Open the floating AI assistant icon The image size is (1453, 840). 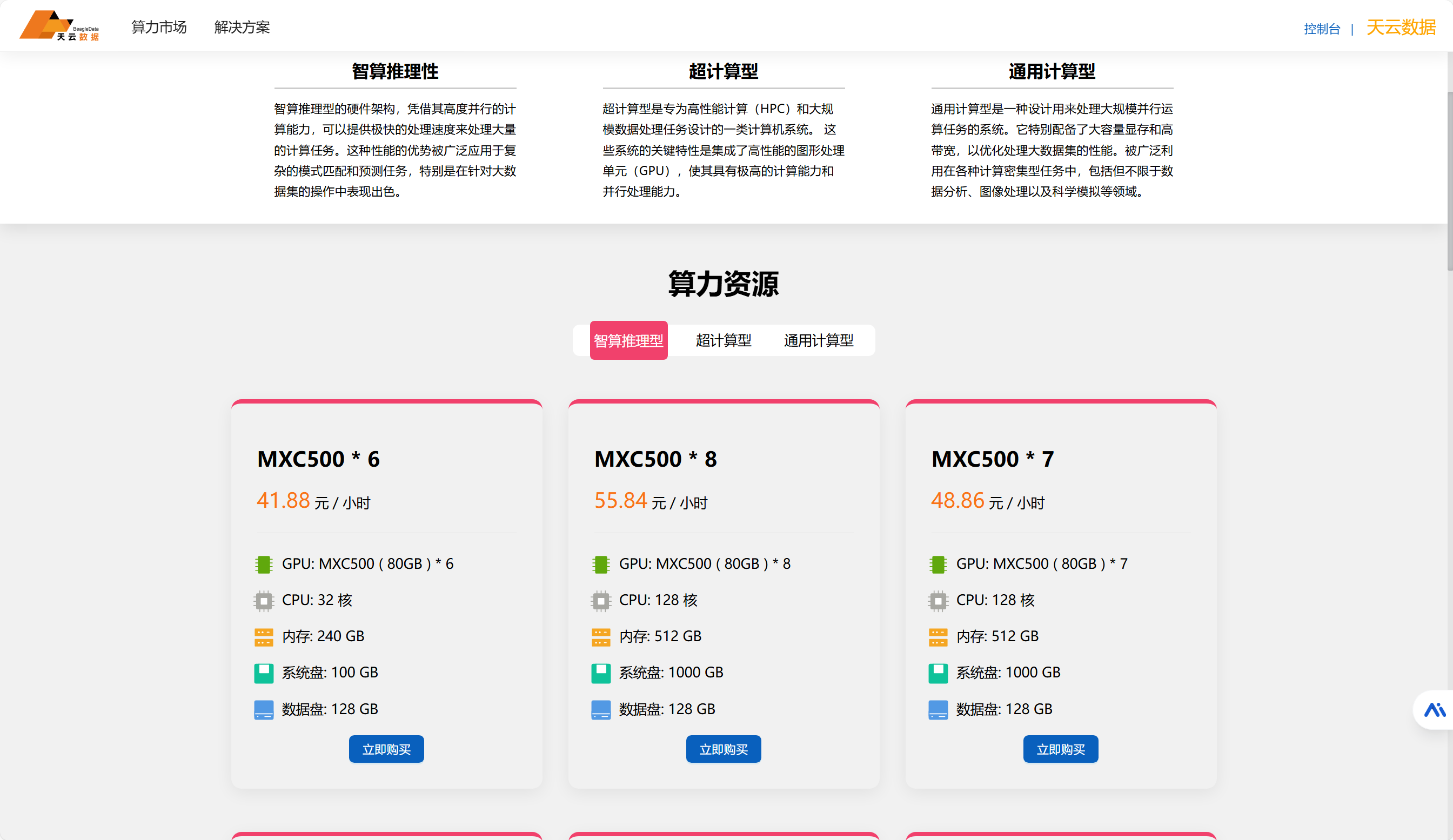1434,710
